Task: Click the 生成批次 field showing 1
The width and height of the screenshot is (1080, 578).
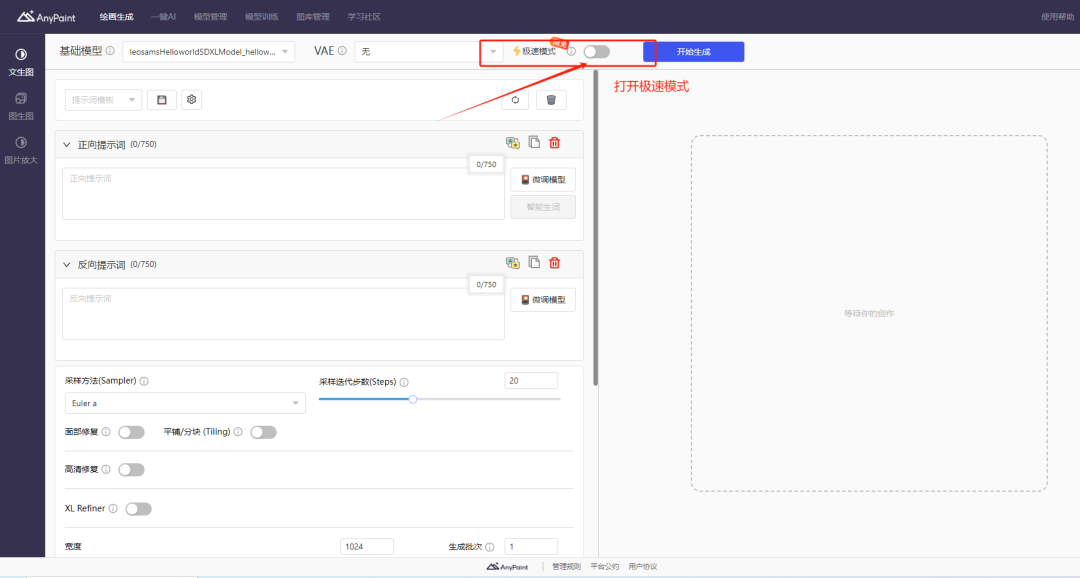Action: [x=531, y=546]
